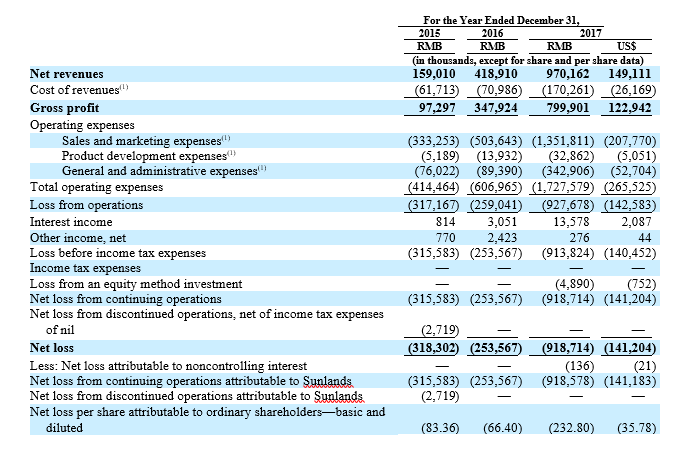Select 'For the Year Ended December 31,' header
This screenshot has height=454, width=681.
tap(501, 20)
